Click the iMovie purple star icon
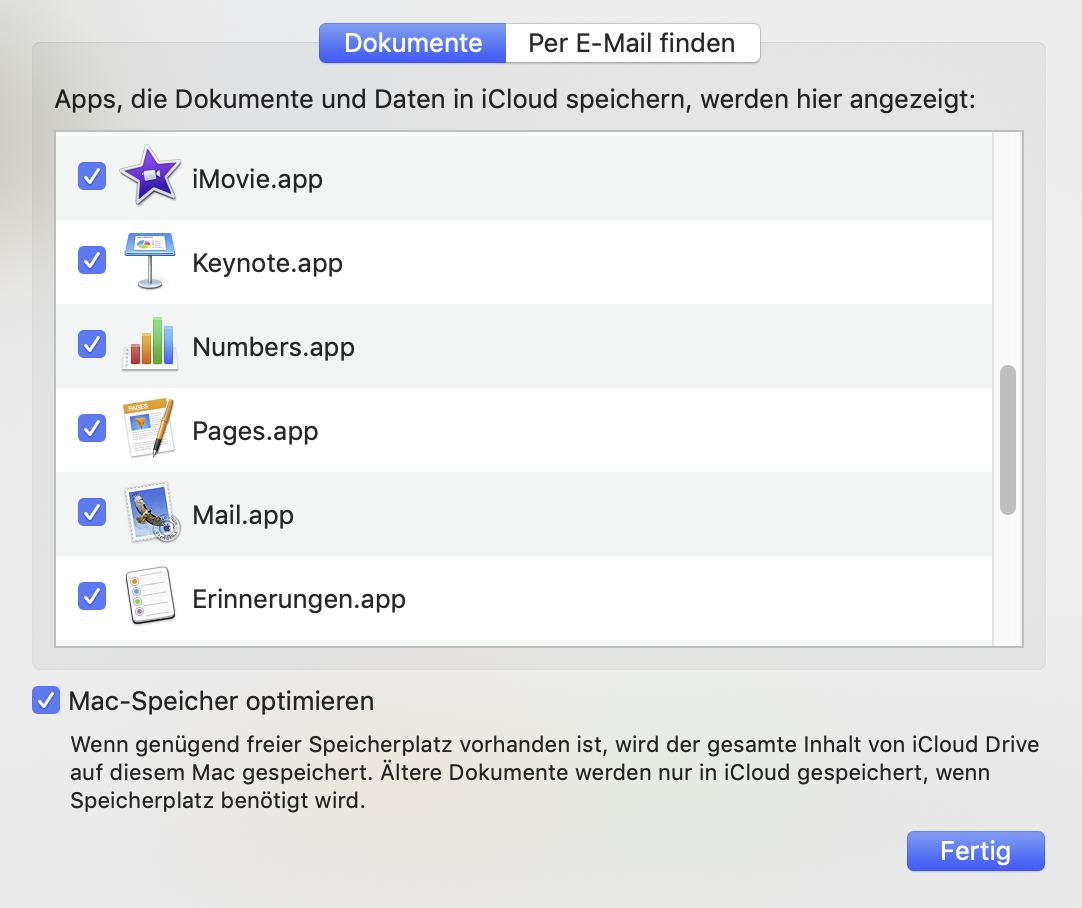The image size is (1082, 908). 150,177
